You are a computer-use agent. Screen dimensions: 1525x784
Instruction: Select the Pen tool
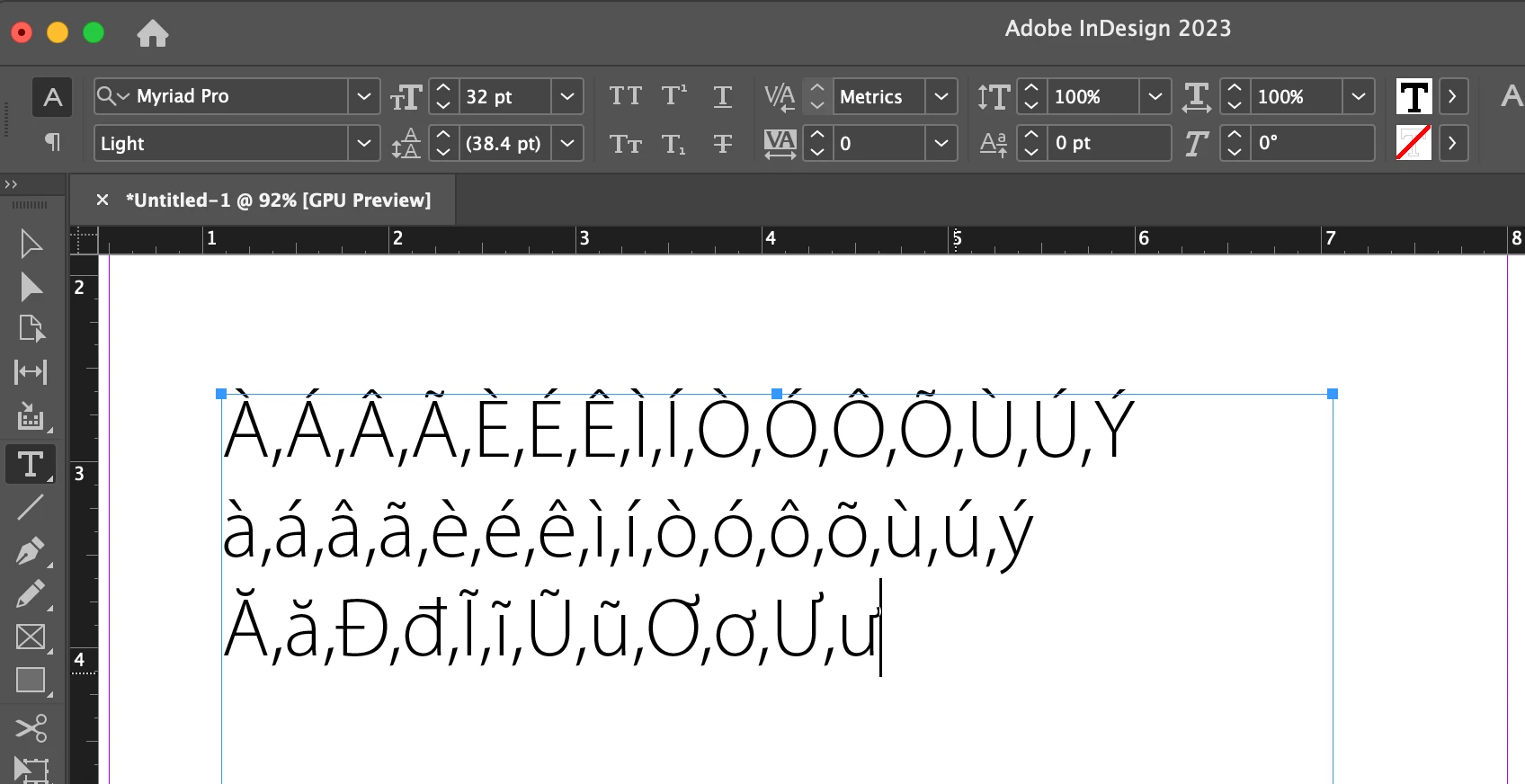coord(31,550)
